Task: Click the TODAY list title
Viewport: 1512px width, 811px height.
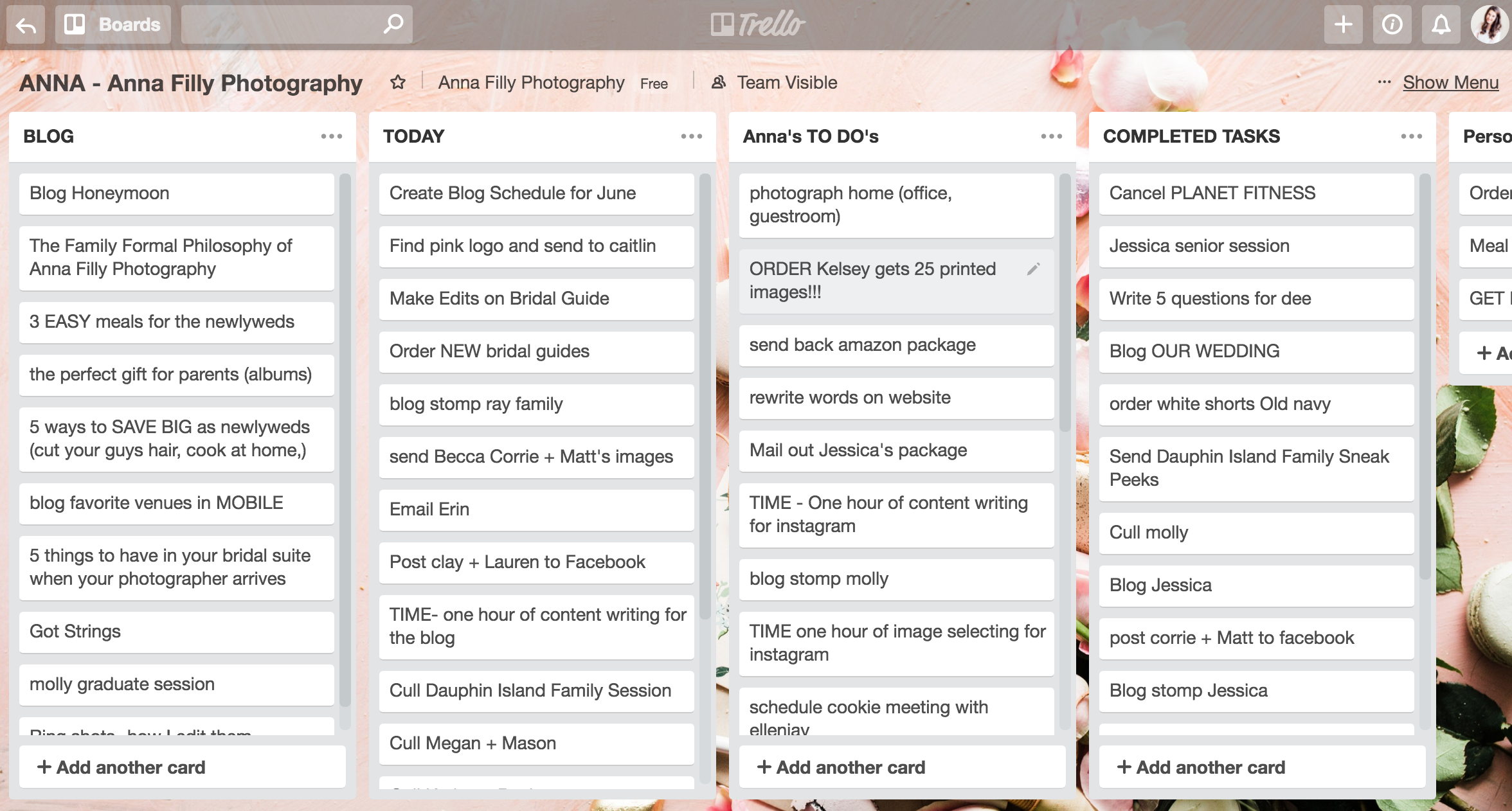Action: tap(414, 136)
